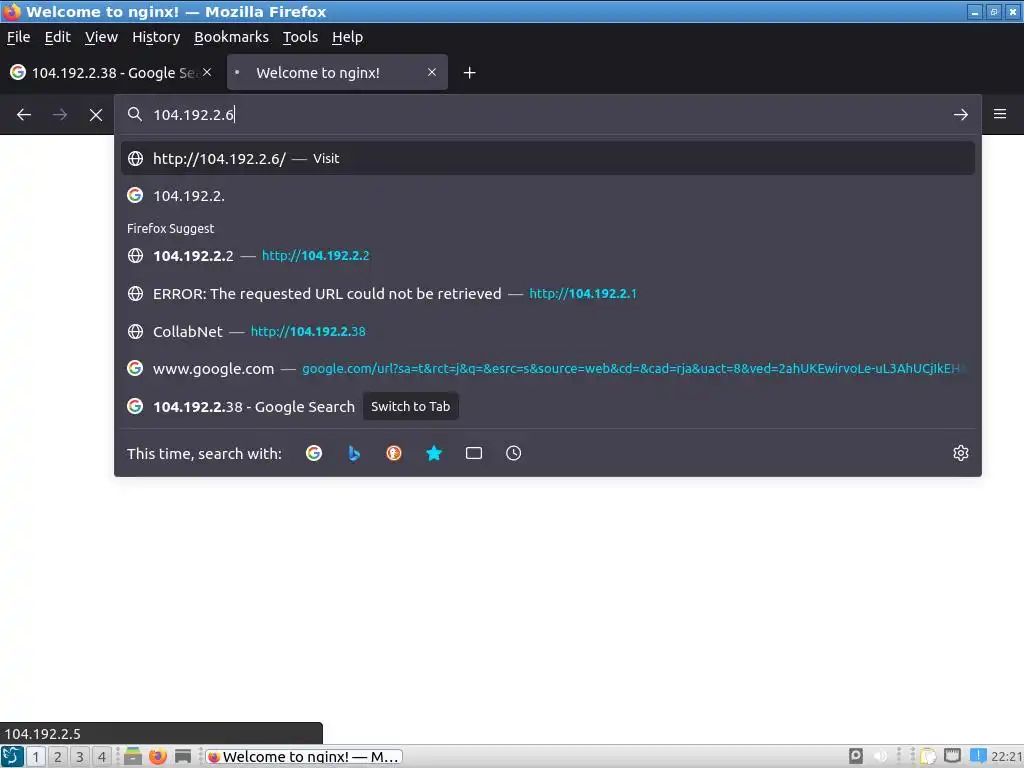Stop loading the page with the X button

pyautogui.click(x=96, y=115)
